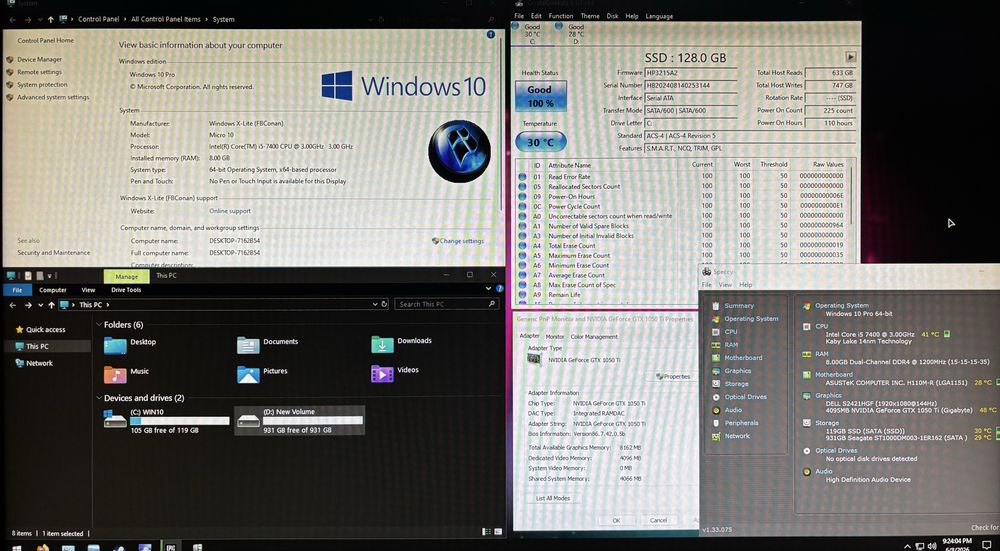Viewport: 1000px width, 551px height.
Task: Open address bar history dropdown
Action: (x=375, y=305)
